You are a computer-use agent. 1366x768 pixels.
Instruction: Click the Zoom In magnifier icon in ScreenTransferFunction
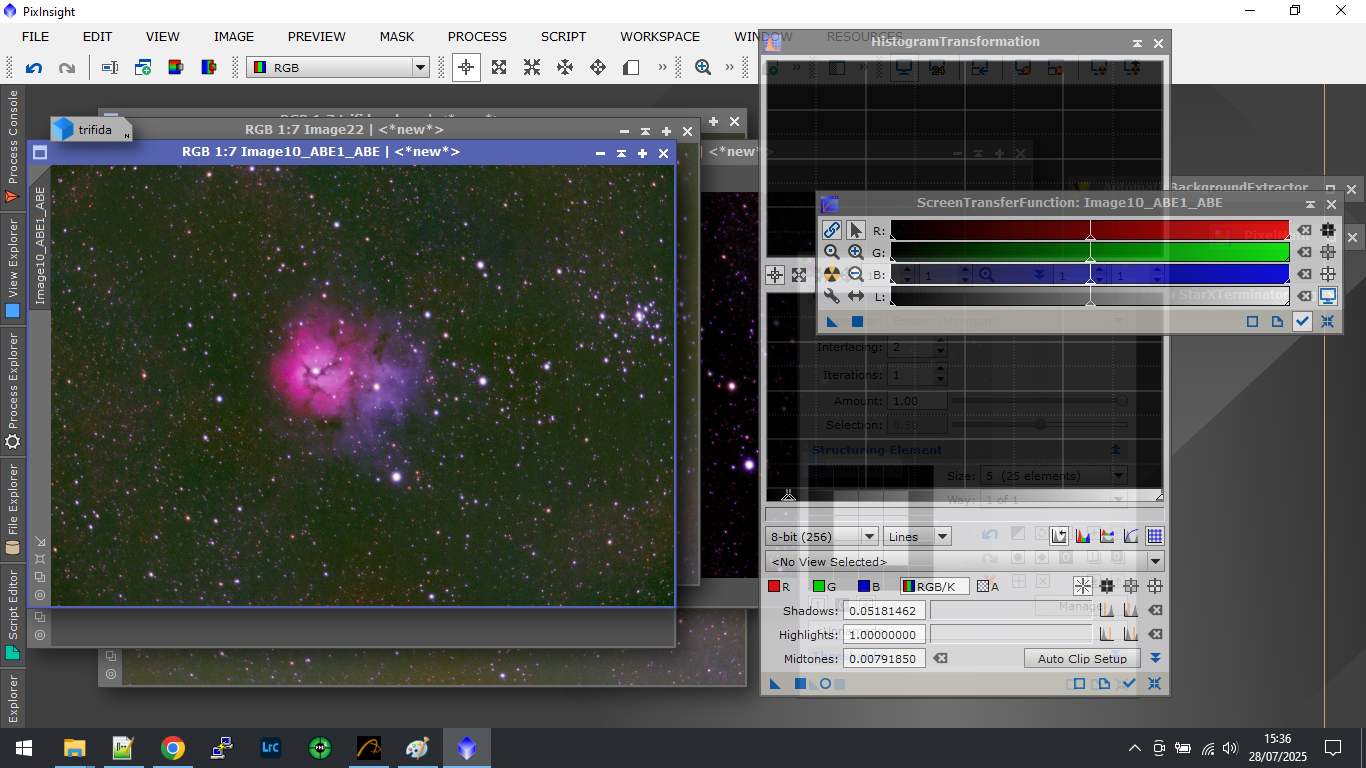pos(856,252)
